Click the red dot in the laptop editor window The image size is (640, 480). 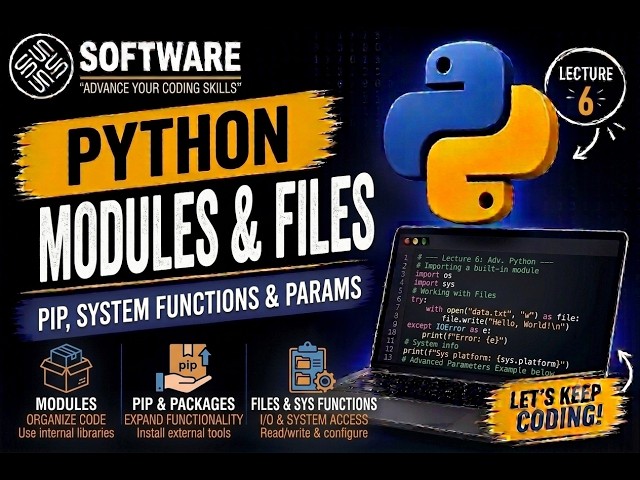coord(407,241)
